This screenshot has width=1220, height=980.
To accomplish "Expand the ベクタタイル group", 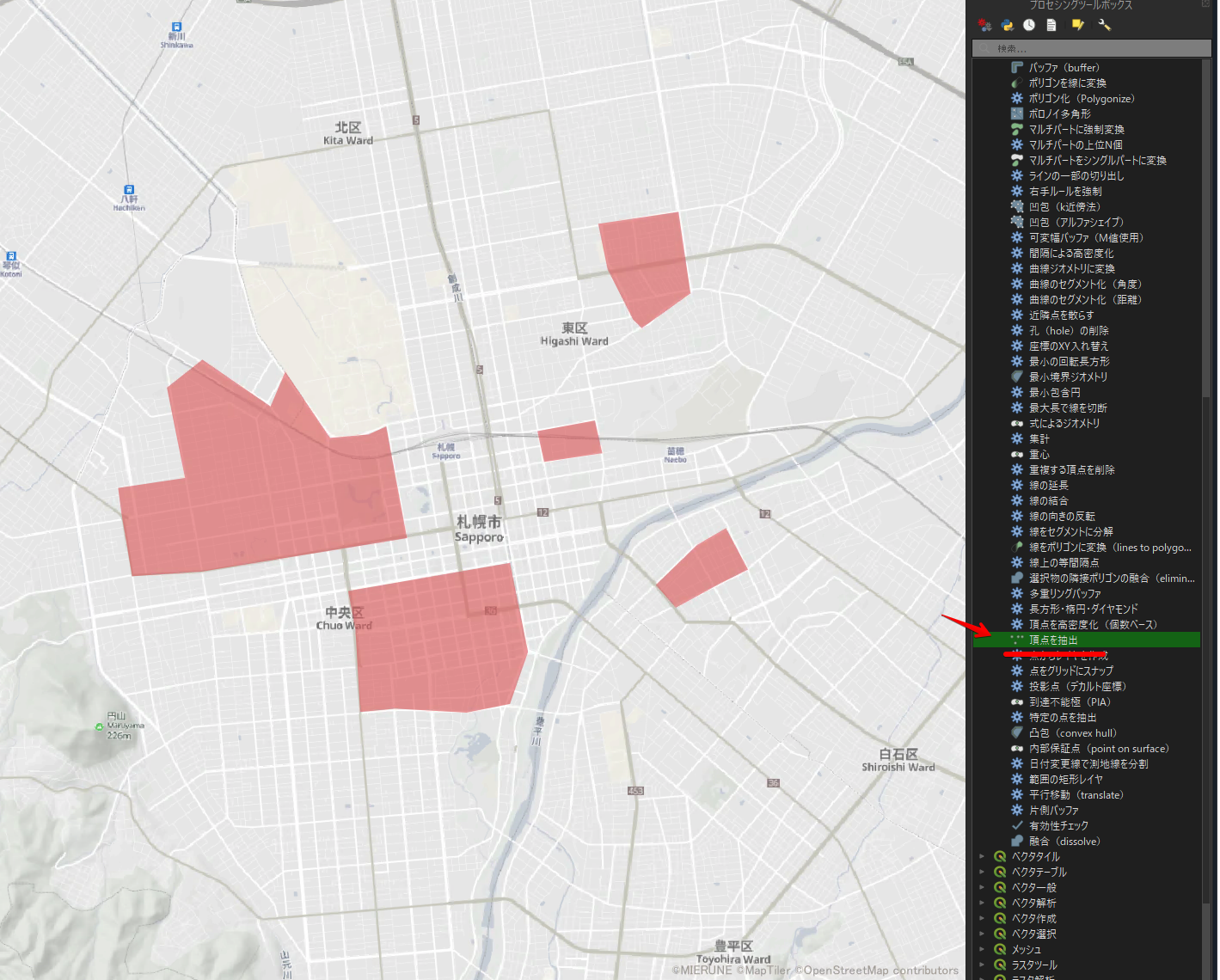I will pos(982,857).
